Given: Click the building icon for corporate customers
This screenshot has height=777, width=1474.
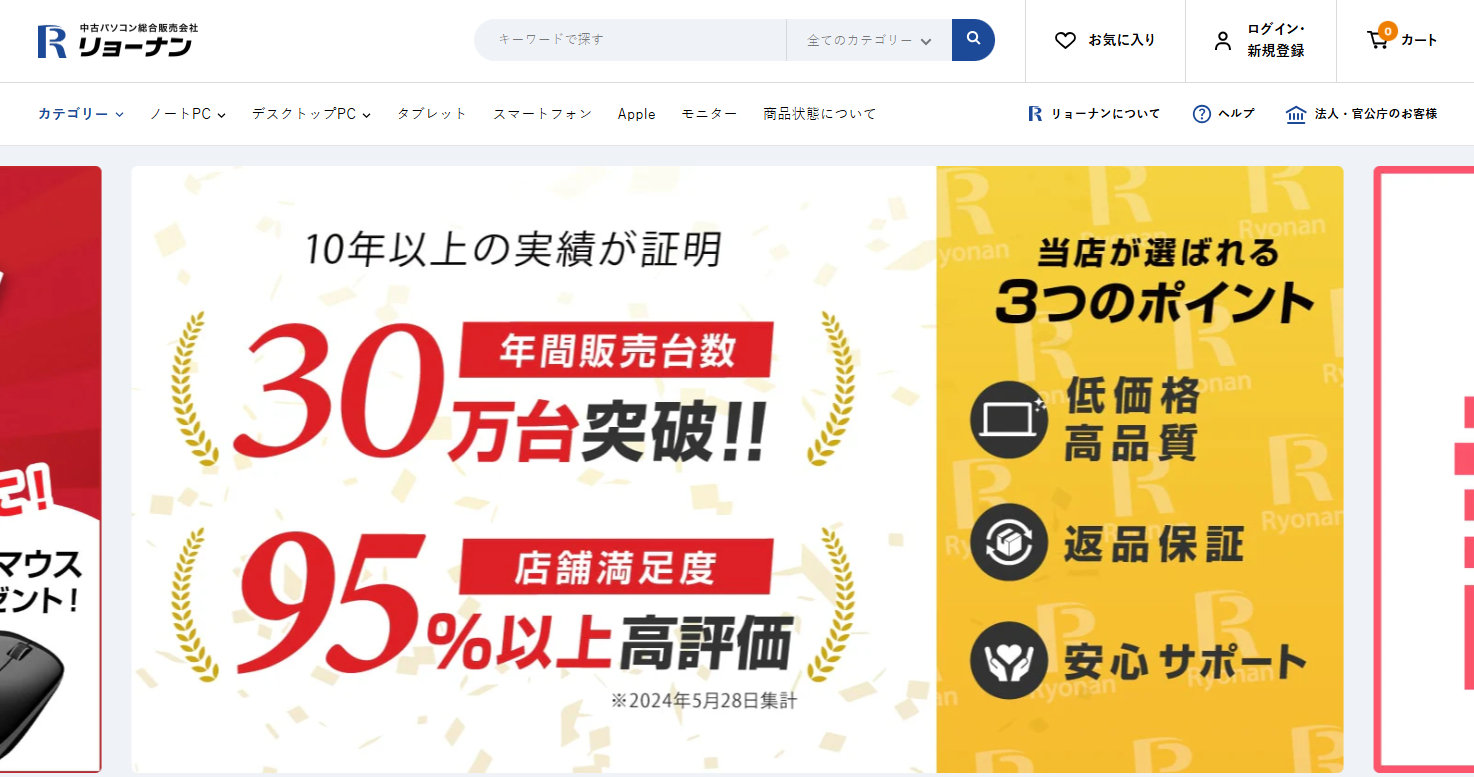Looking at the screenshot, I should (1296, 114).
